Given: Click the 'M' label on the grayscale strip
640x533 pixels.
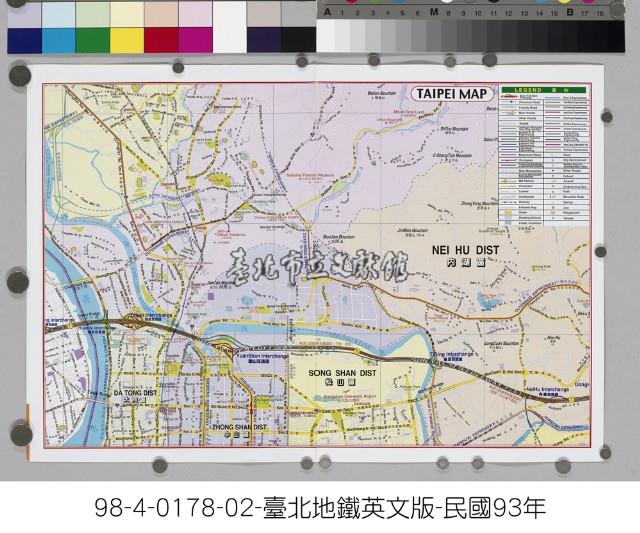Looking at the screenshot, I should [434, 12].
